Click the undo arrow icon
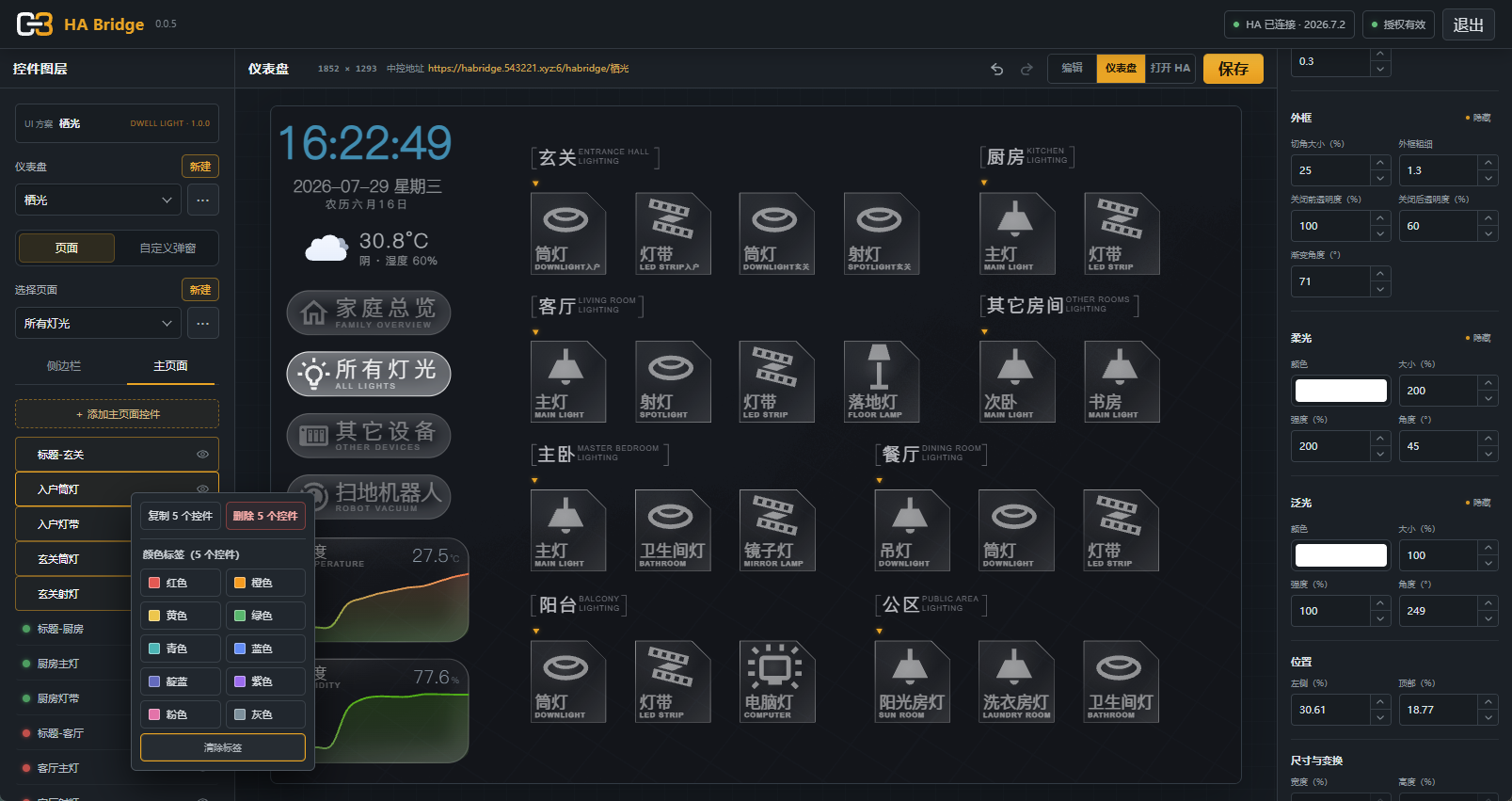 coord(996,69)
